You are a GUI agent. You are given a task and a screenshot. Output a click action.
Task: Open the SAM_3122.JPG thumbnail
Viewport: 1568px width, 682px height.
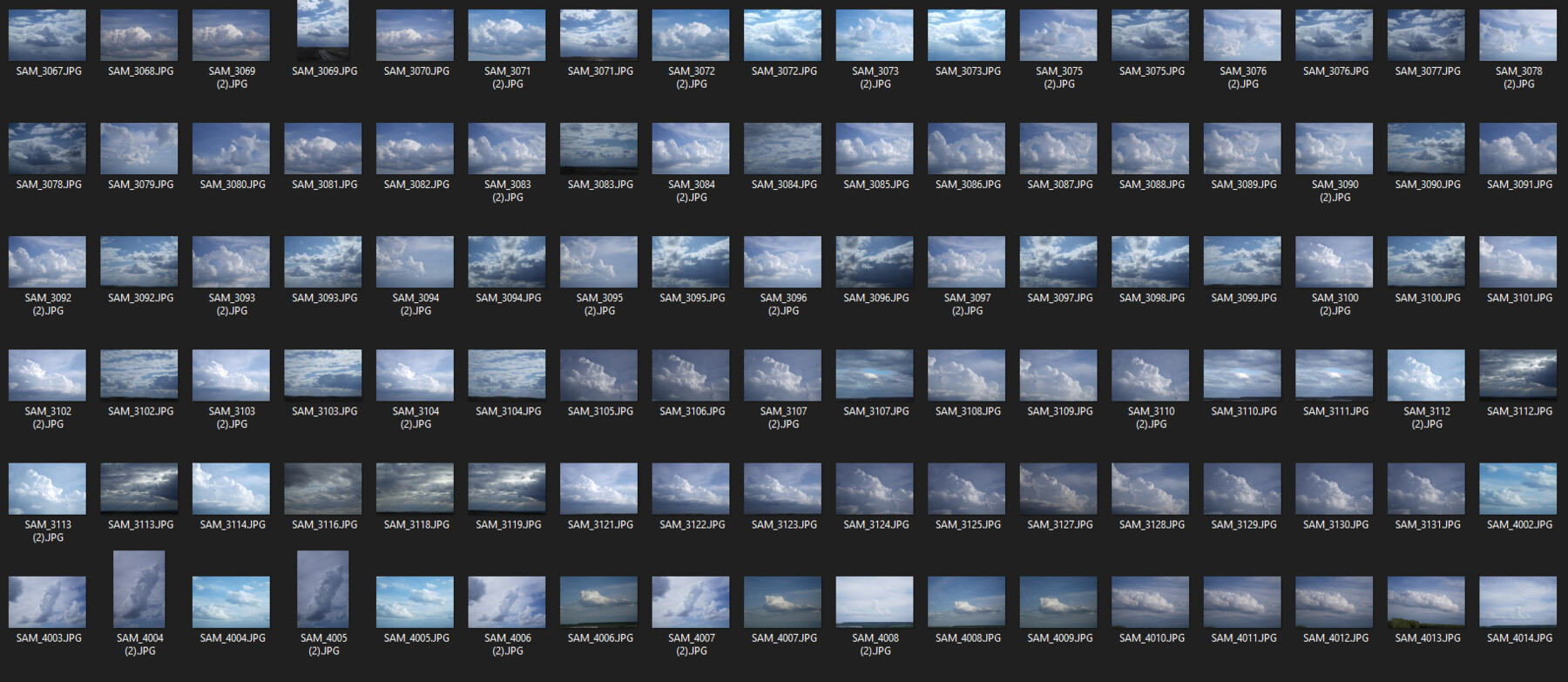pos(691,489)
